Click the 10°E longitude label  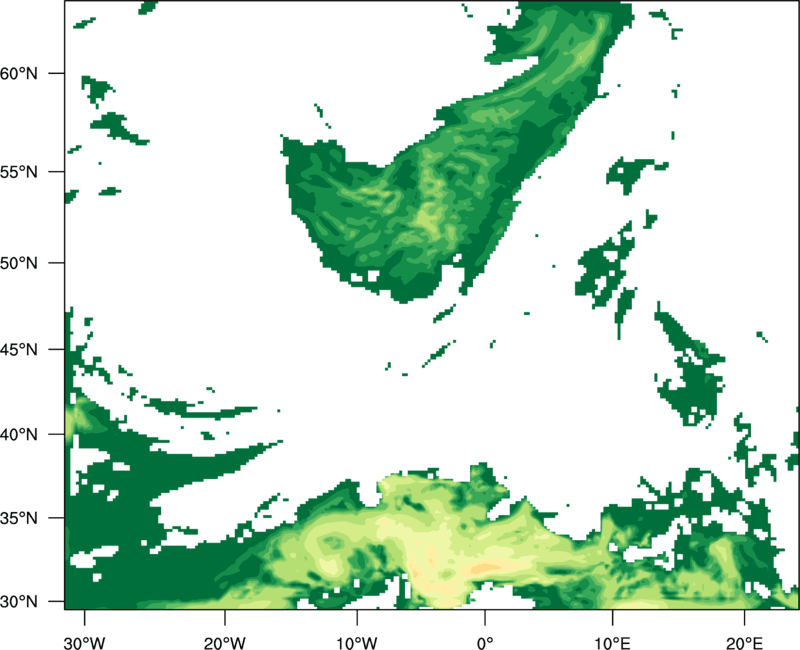(612, 643)
